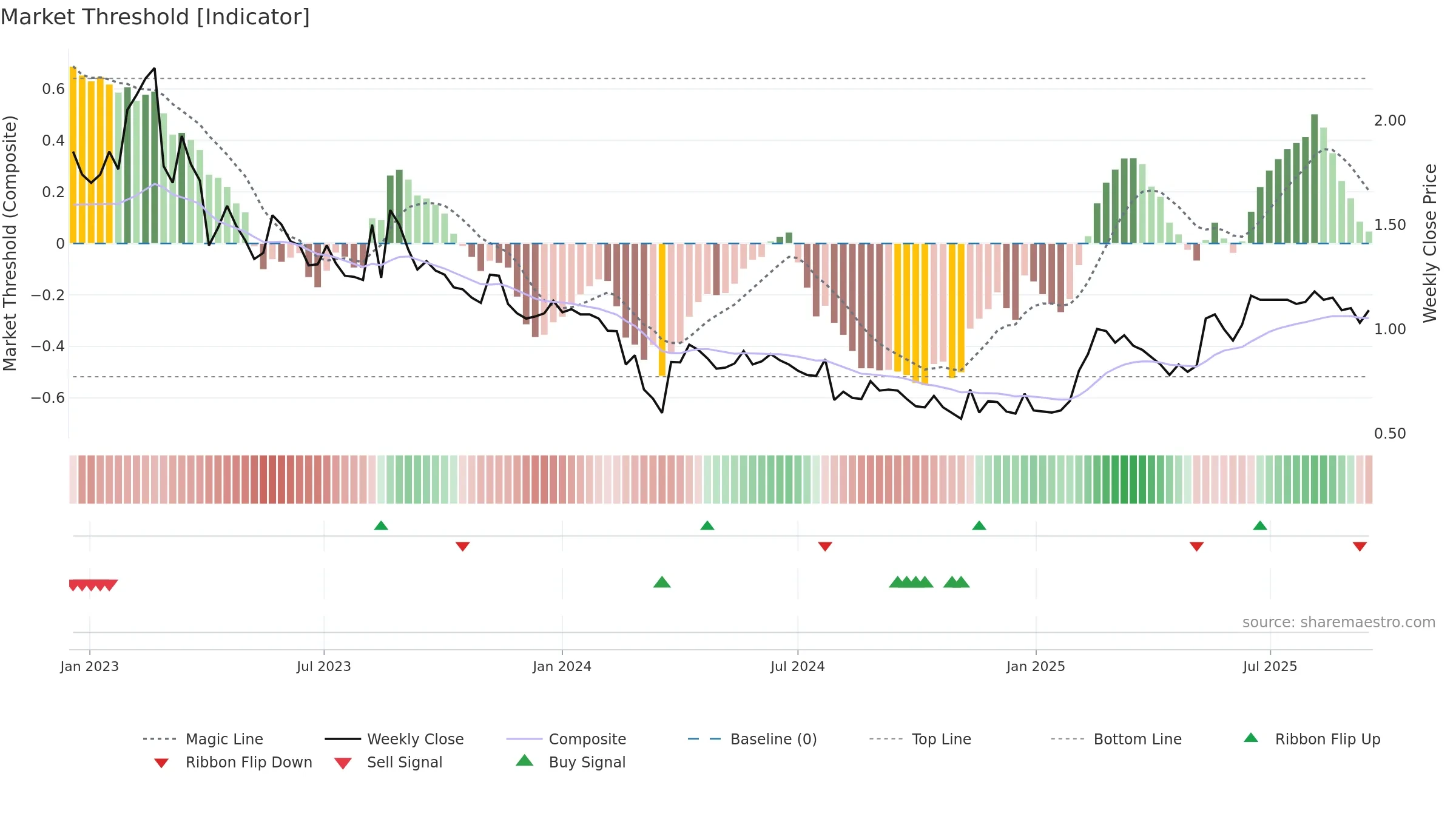
Task: Toggle the Sell Signal legend entry
Action: 388,762
